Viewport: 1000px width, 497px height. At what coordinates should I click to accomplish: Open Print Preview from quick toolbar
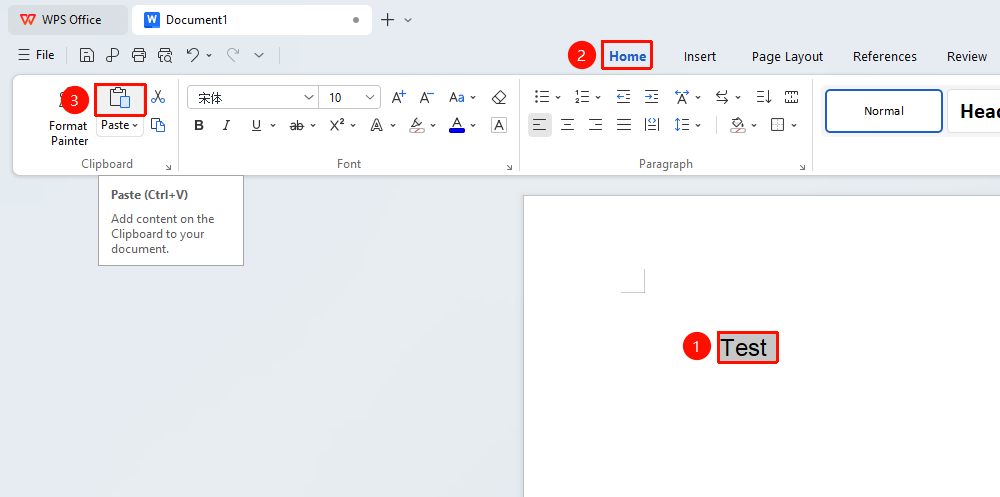(x=165, y=56)
